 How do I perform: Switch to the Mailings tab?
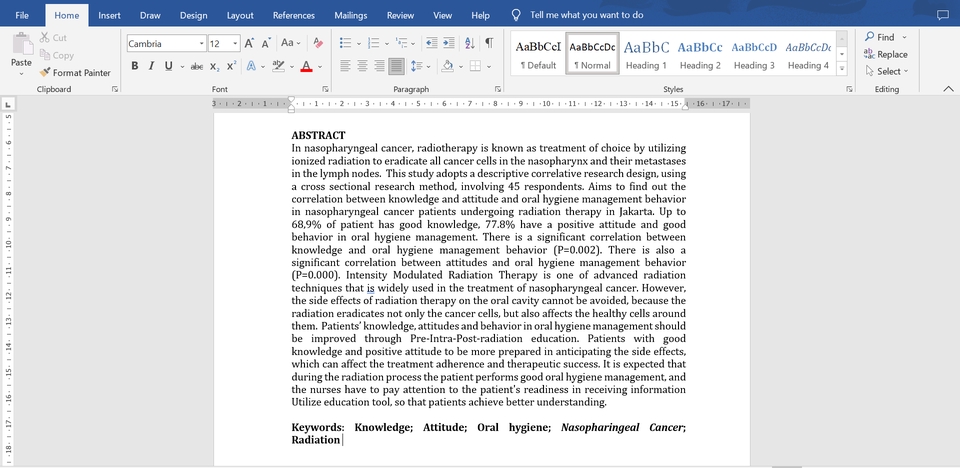(351, 15)
